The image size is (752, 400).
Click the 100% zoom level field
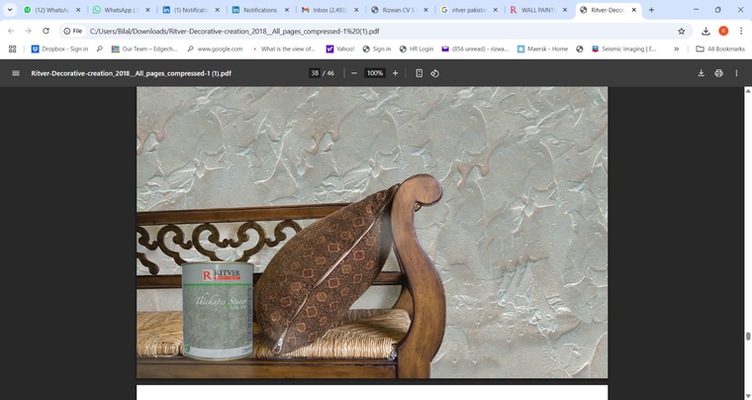pyautogui.click(x=375, y=73)
